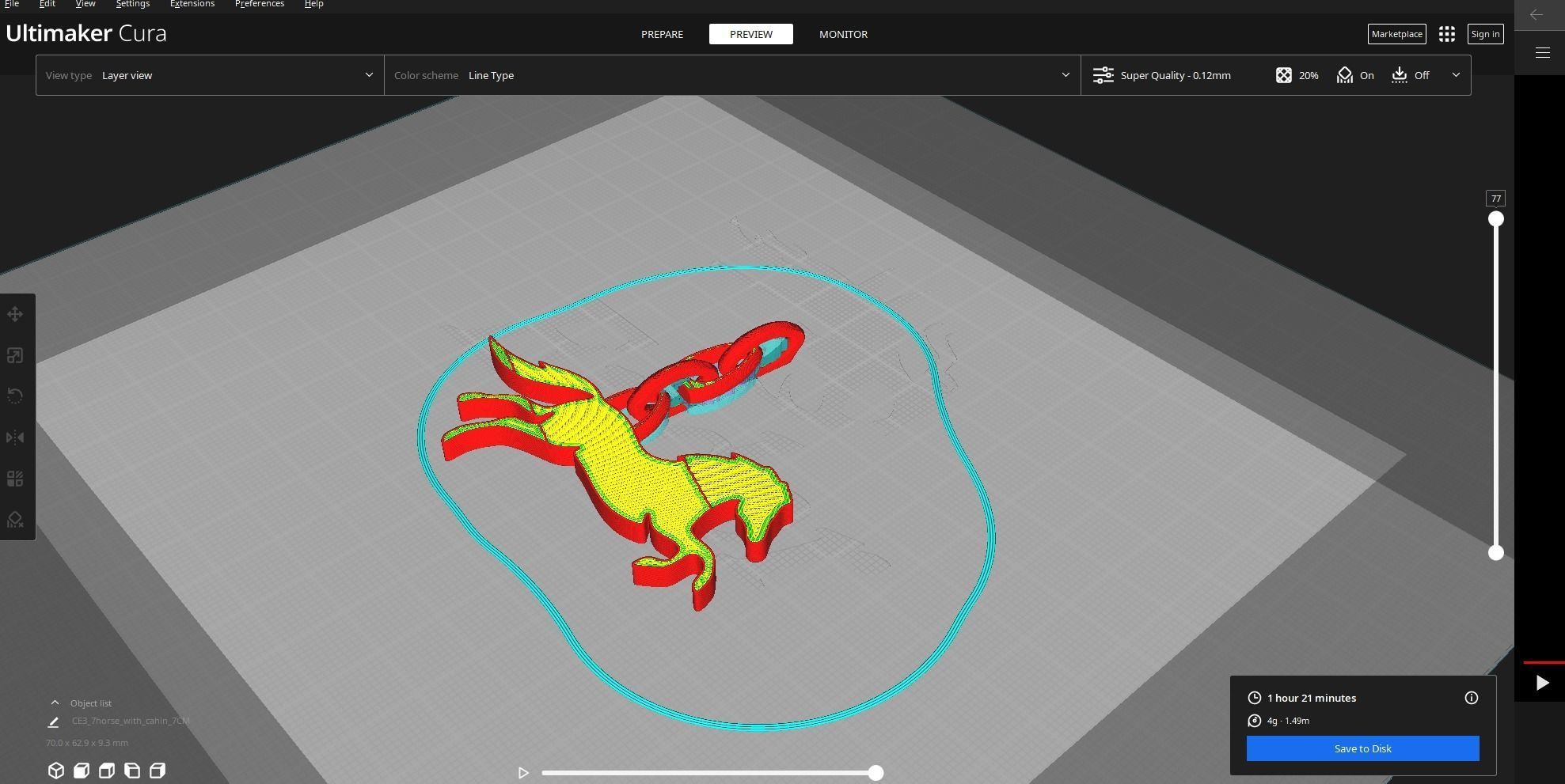Open Per Model Settings tool

pyautogui.click(x=15, y=479)
